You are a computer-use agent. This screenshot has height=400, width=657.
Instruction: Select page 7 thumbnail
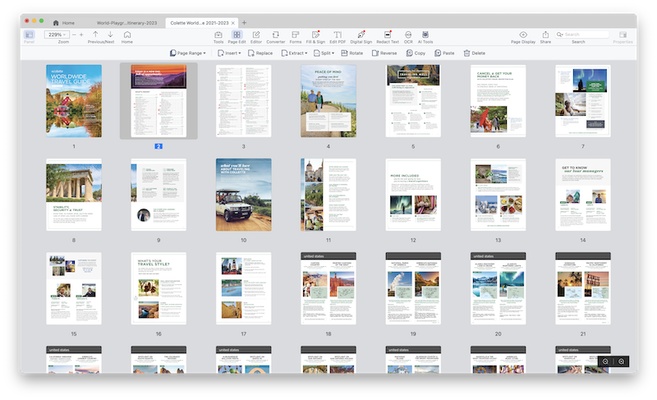coord(583,101)
